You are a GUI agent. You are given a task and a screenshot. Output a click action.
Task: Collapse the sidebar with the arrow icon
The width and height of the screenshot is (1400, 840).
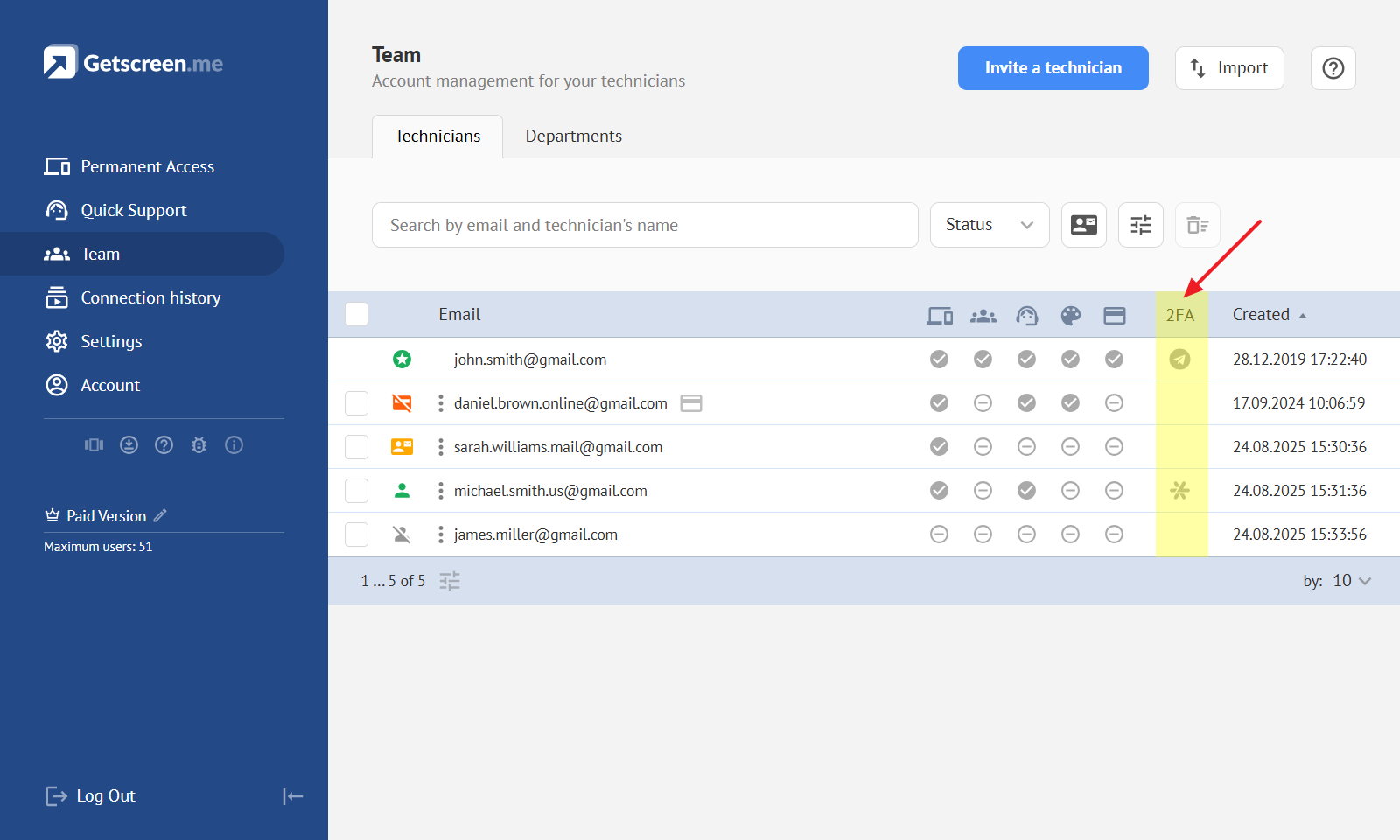292,795
